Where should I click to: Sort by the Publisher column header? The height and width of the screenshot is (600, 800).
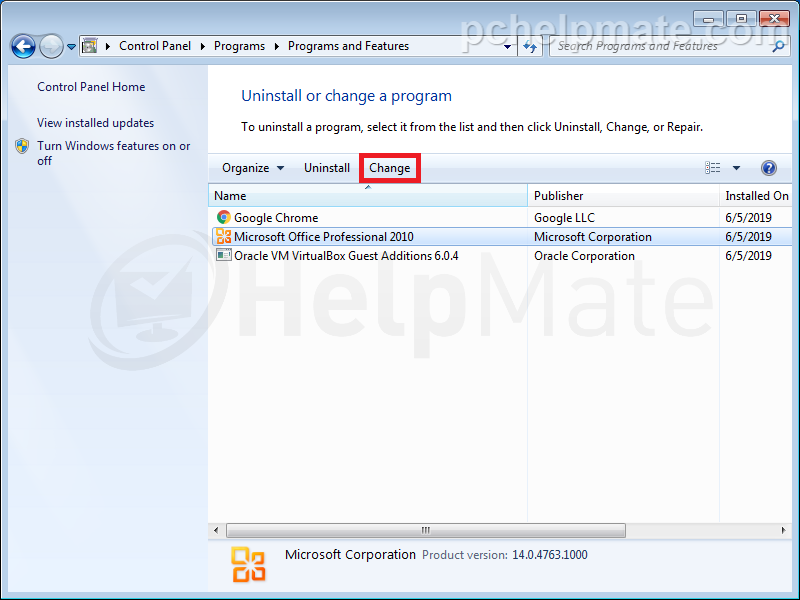[x=623, y=196]
